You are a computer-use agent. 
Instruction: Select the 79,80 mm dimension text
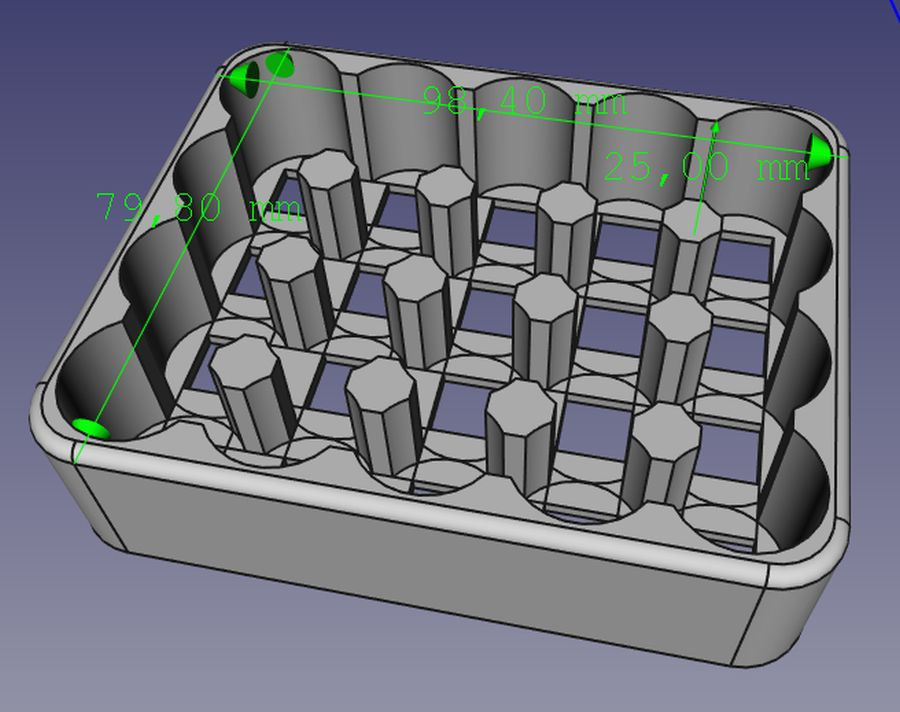pyautogui.click(x=198, y=208)
